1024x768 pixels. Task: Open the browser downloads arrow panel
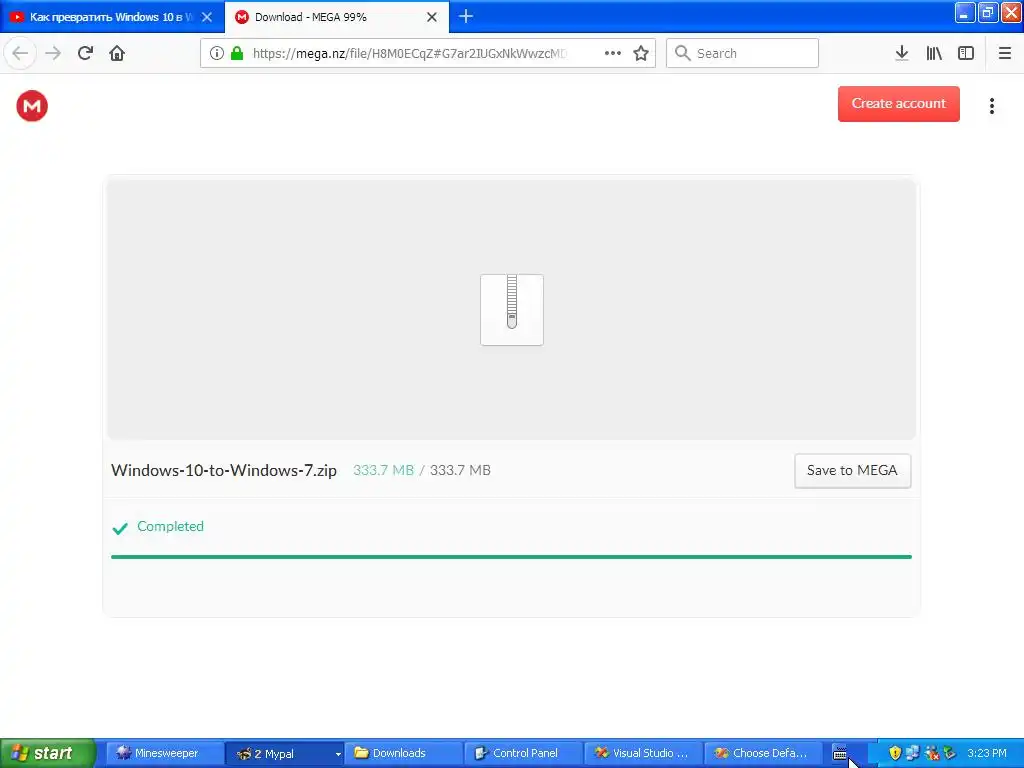tap(902, 53)
